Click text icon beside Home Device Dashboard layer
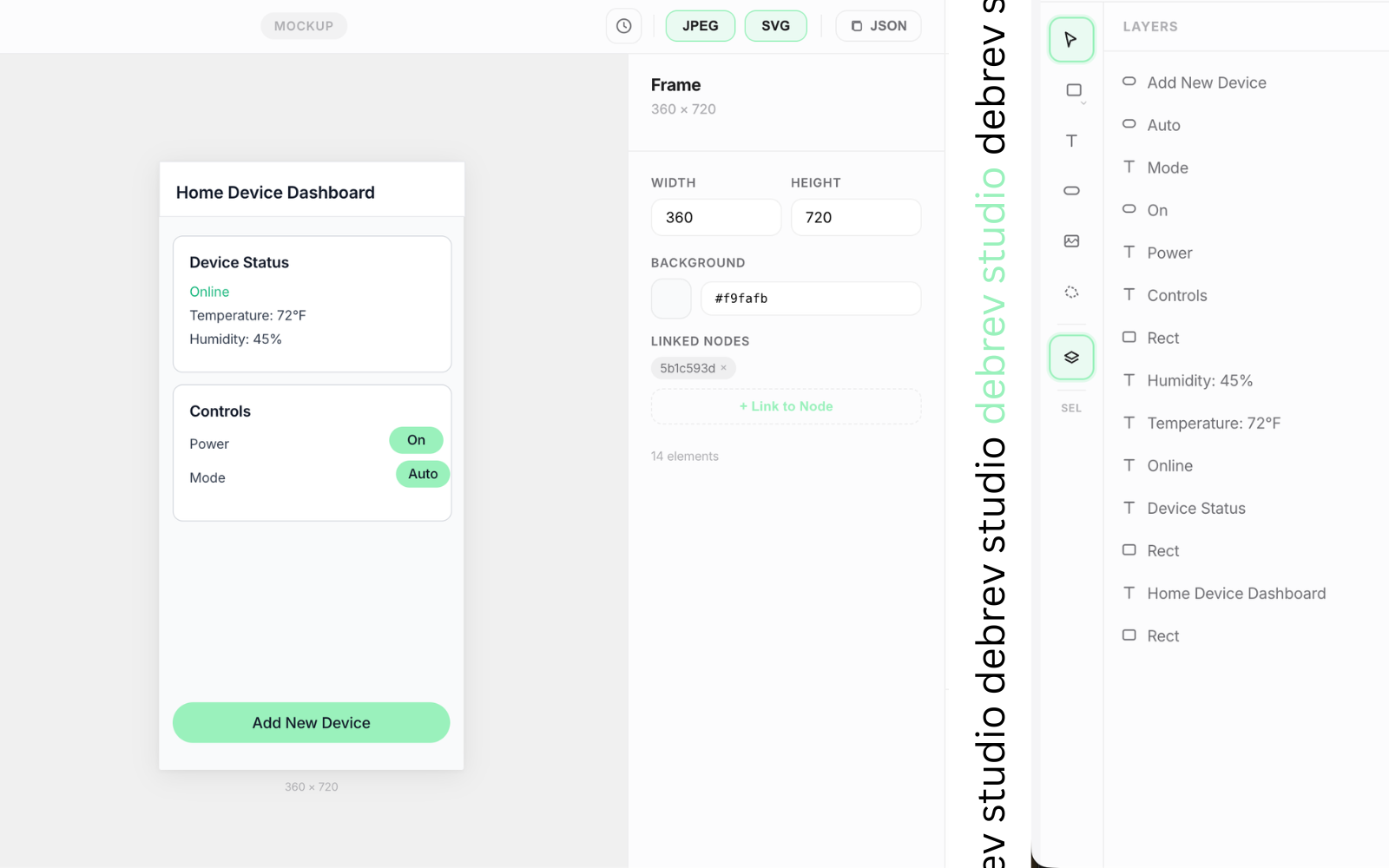Screen dimensions: 1389x868 [x=1129, y=592]
